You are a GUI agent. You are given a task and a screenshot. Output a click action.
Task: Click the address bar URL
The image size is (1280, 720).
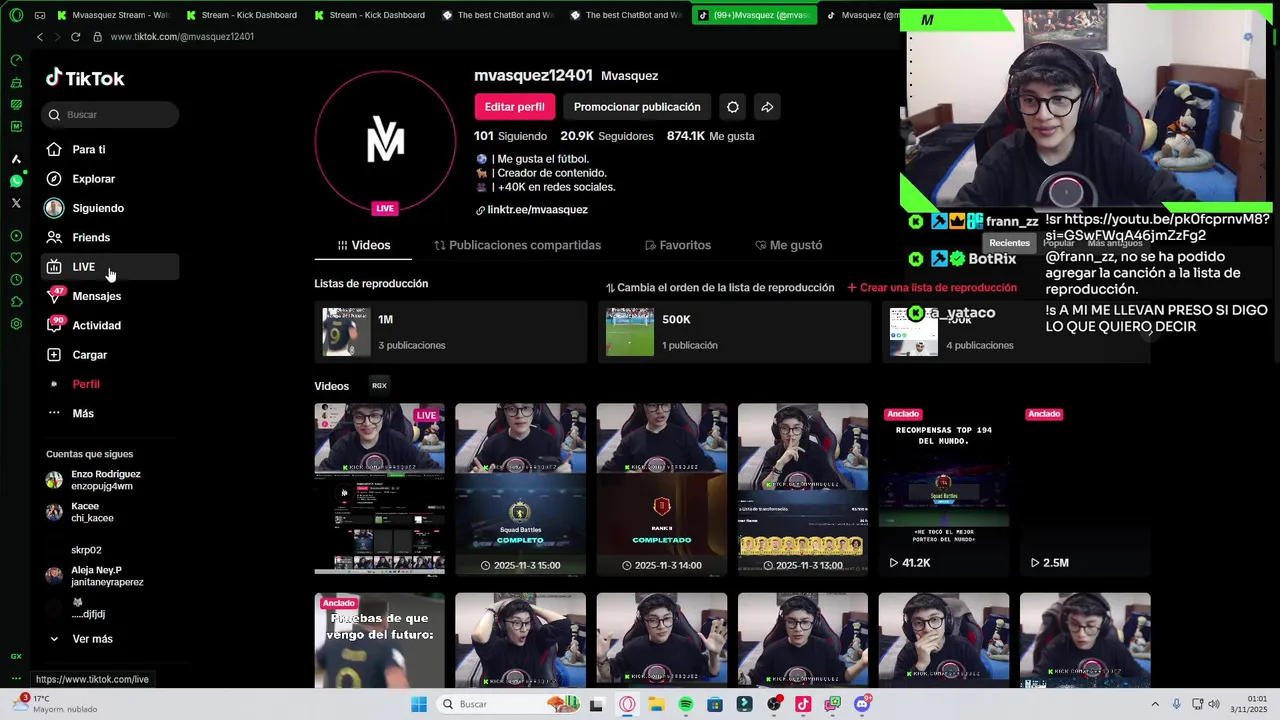182,37
